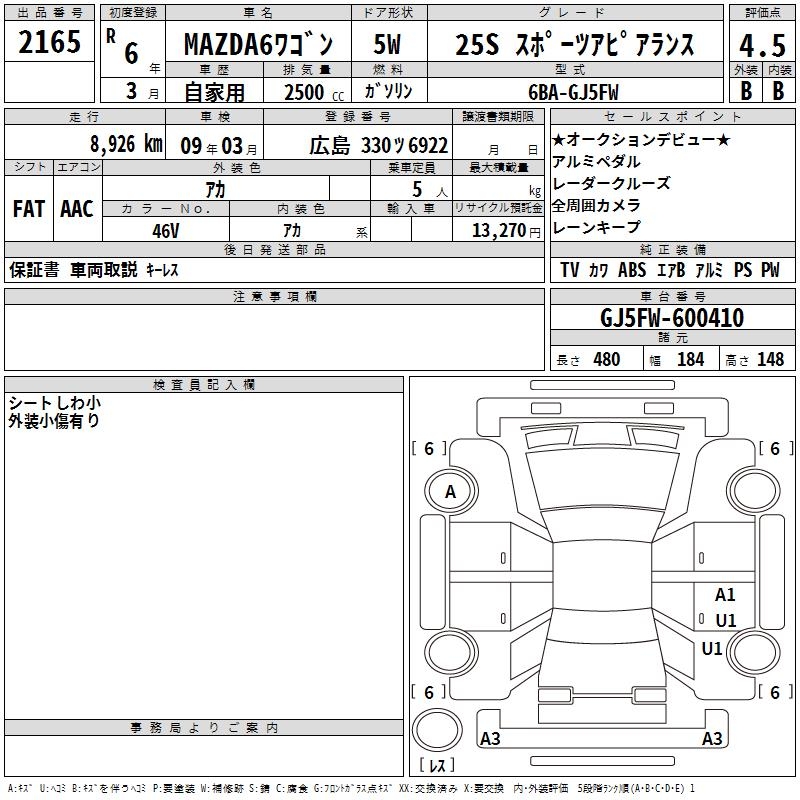Click the door type 5W
The width and height of the screenshot is (800, 800).
coord(388,44)
